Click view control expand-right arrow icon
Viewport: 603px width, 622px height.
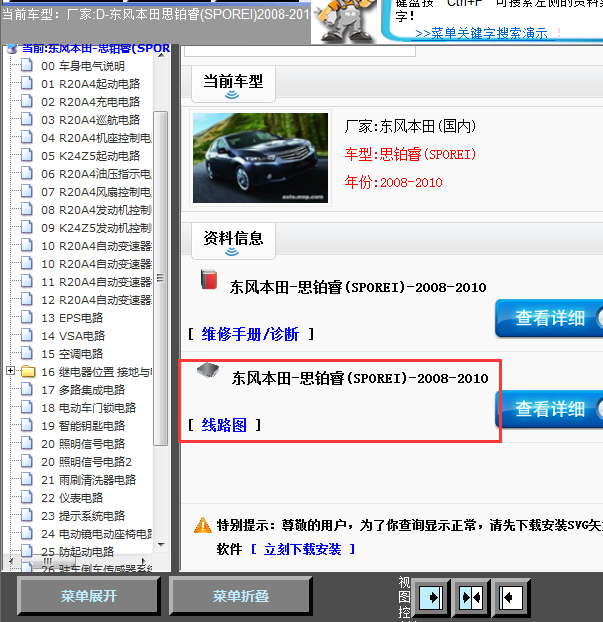tap(431, 597)
